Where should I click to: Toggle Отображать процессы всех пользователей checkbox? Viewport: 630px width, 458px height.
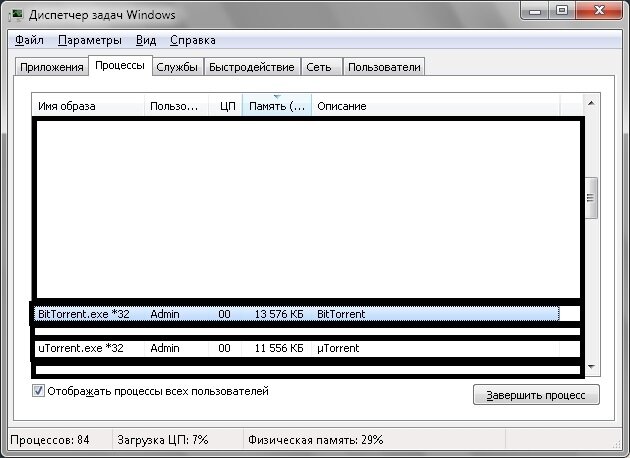pos(38,391)
